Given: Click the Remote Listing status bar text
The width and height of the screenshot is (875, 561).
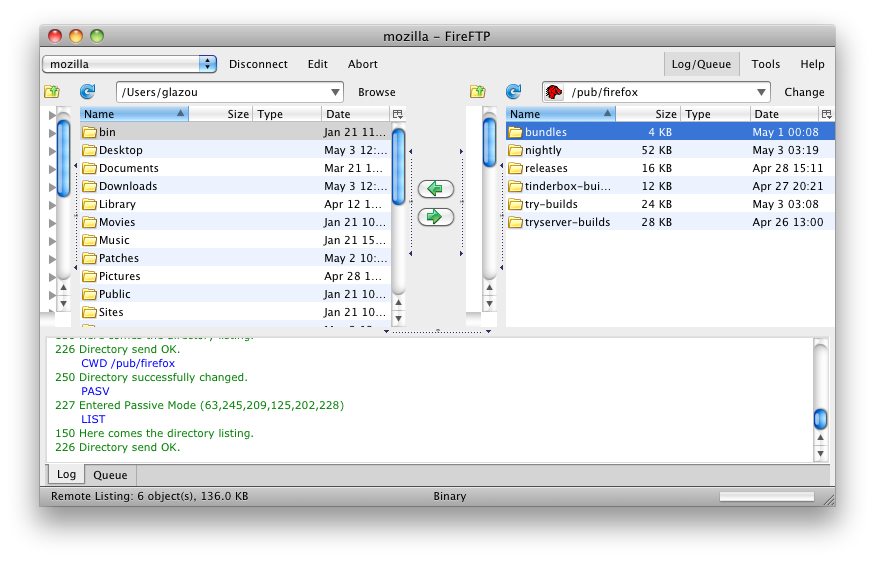Looking at the screenshot, I should 149,496.
